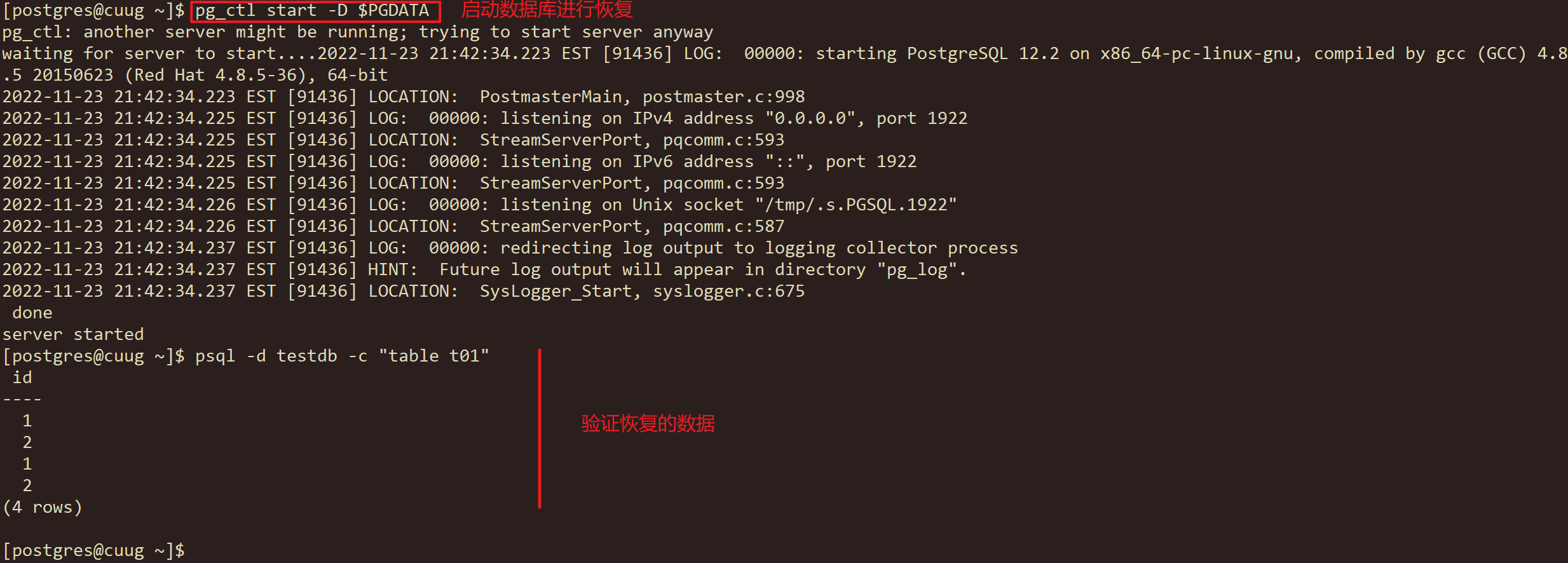Click the "server started" message
The image size is (1568, 563).
(x=73, y=334)
